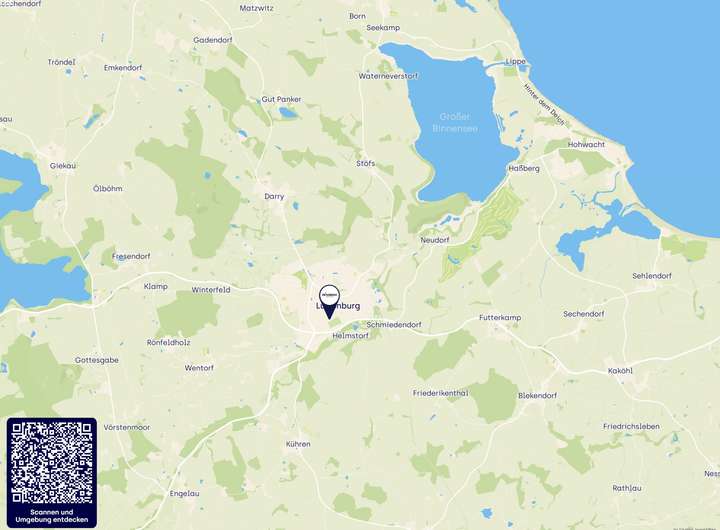
Task: Select the Winterfeld label
Action: [211, 290]
